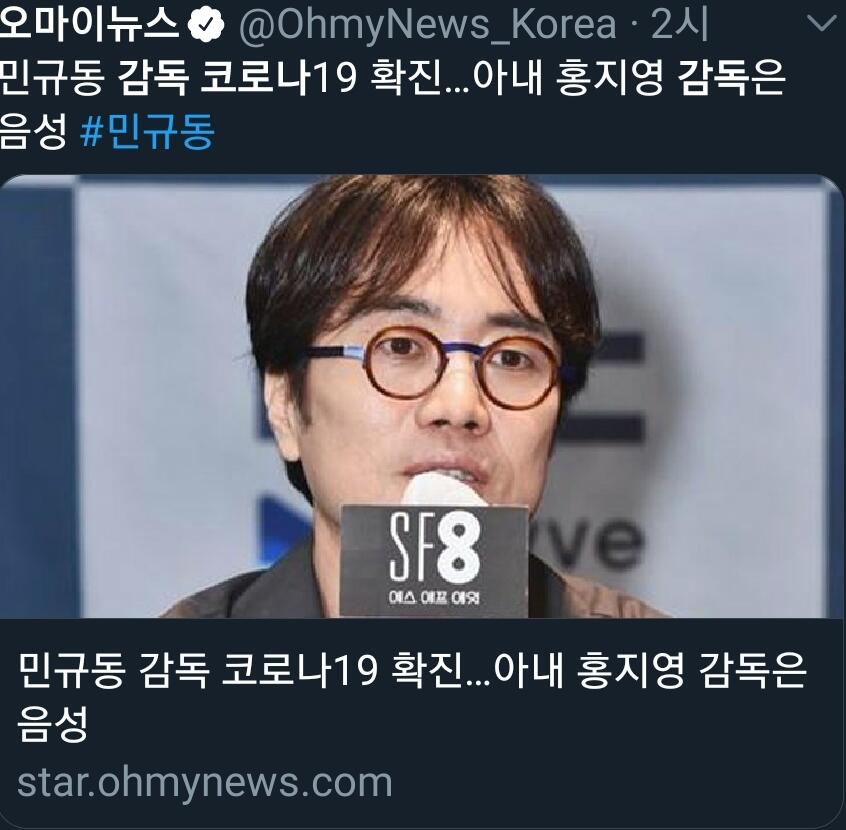Follow the #민규동 hashtag
This screenshot has height=830, width=846.
point(147,131)
